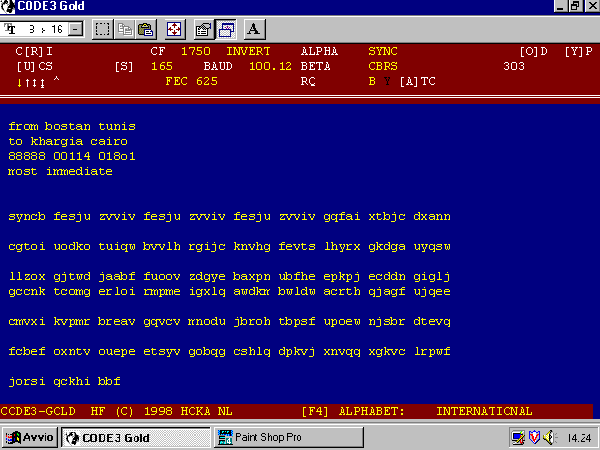Open the Avvio start menu
600x450 pixels.
coord(31,437)
